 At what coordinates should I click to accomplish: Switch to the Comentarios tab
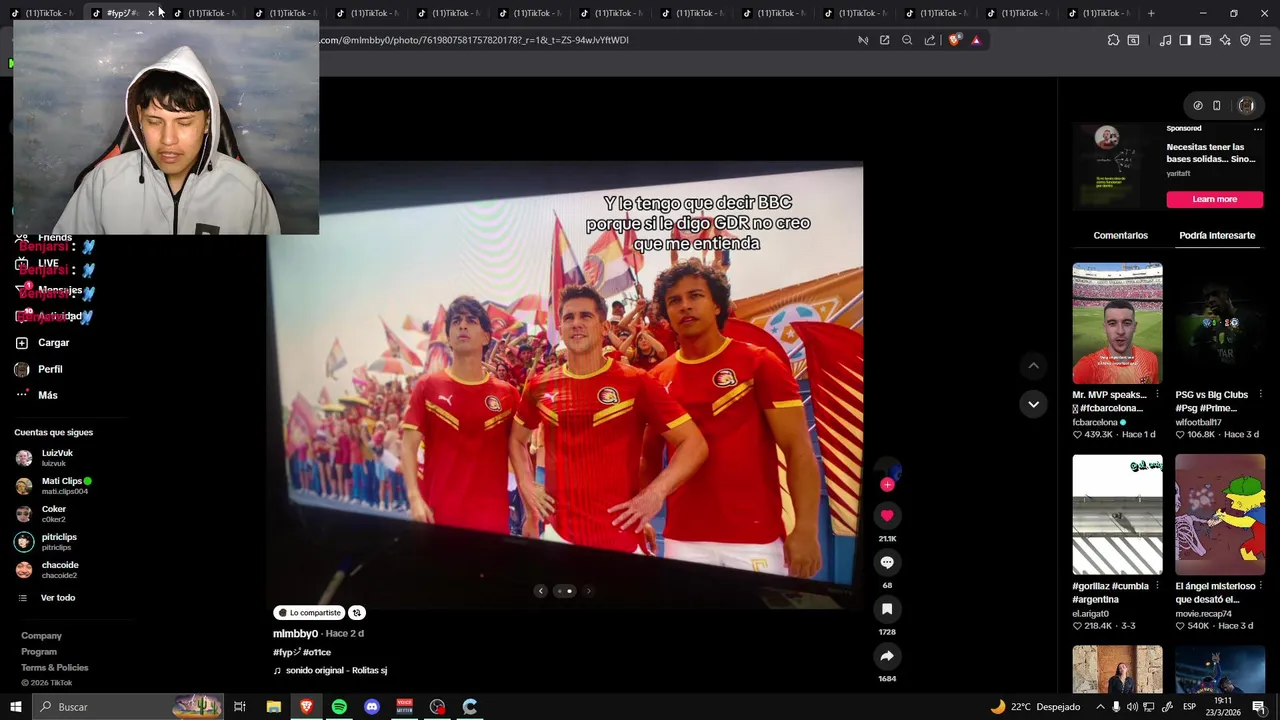1120,235
